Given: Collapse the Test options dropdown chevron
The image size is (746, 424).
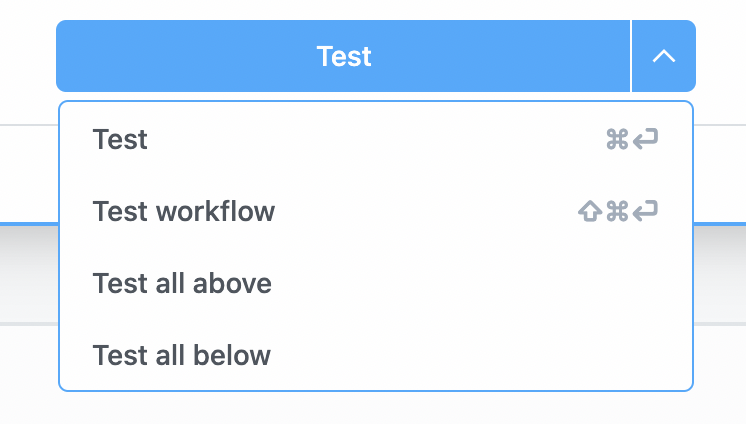Looking at the screenshot, I should click(663, 56).
